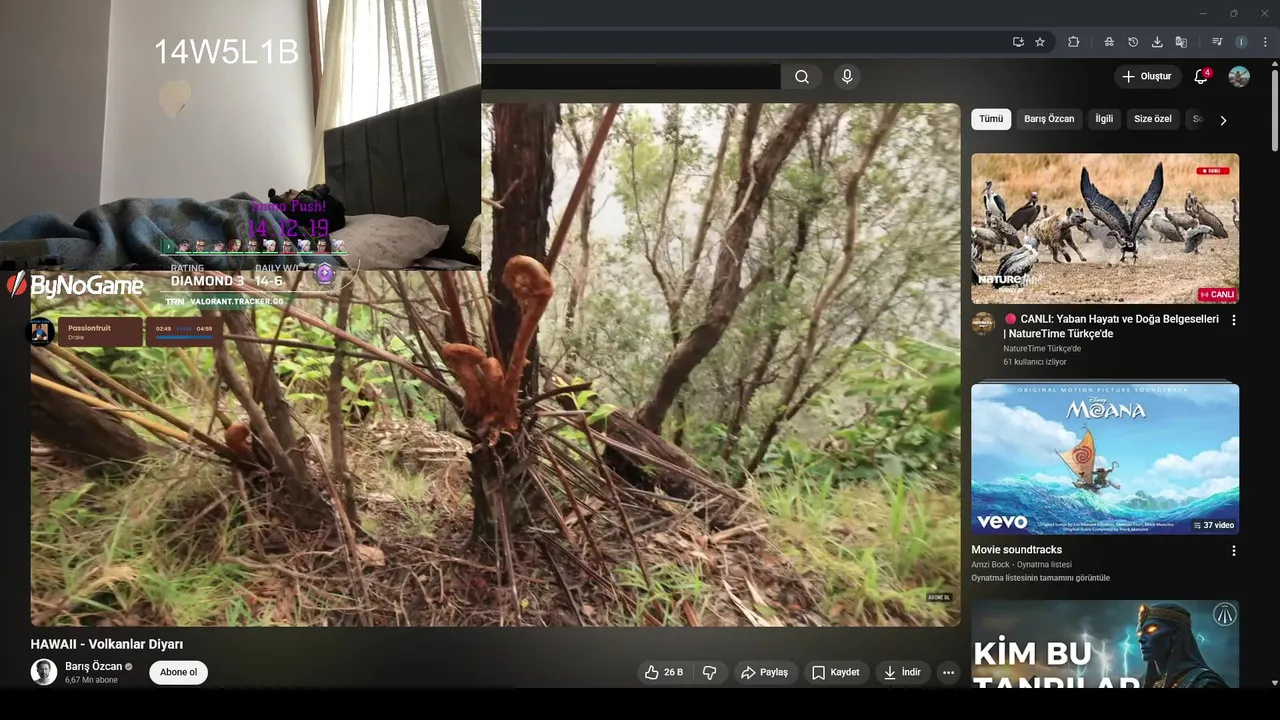Click the incognito-style extension icon

click(x=1109, y=42)
